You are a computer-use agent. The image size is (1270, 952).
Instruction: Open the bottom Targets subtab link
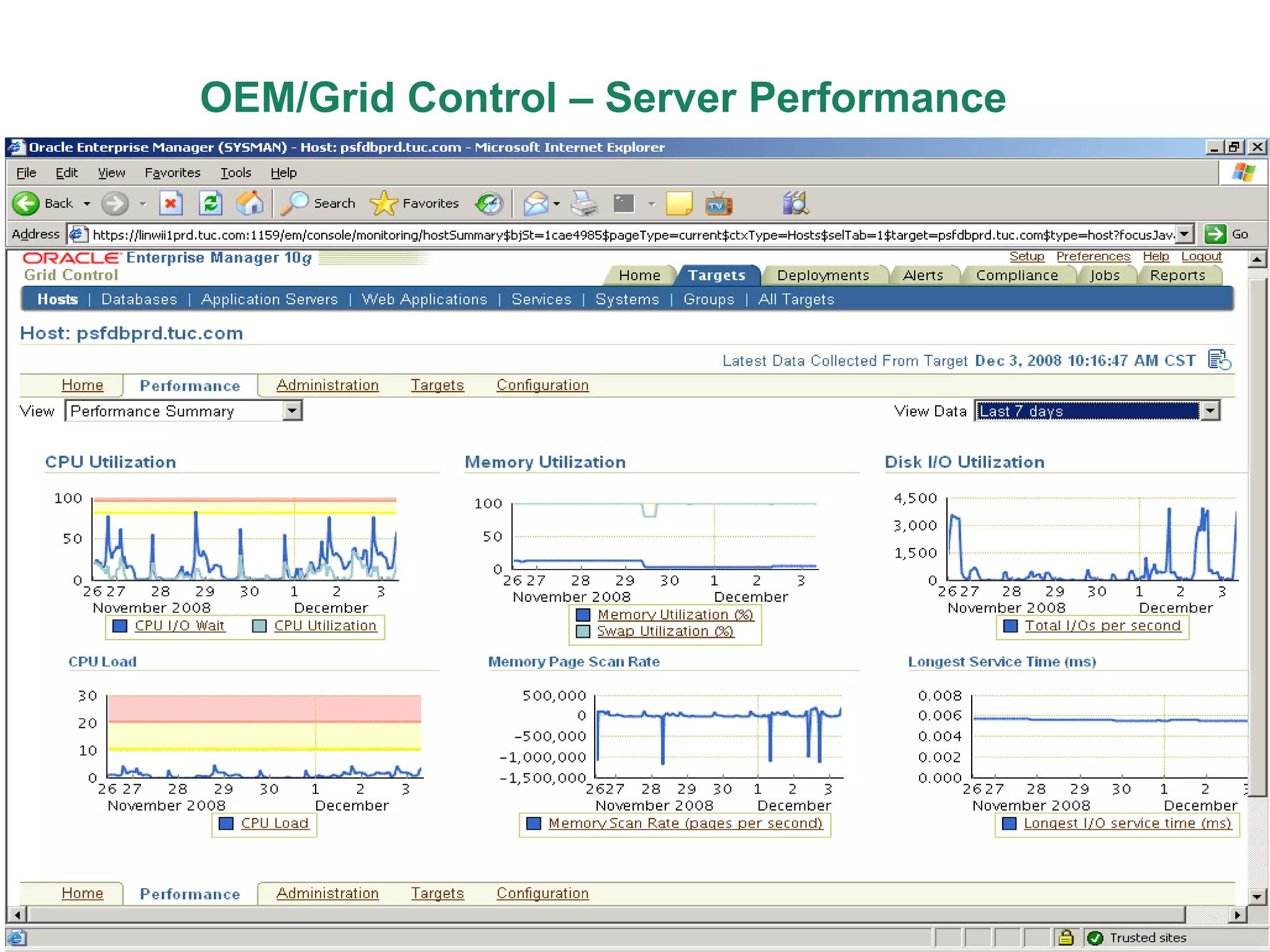point(437,893)
